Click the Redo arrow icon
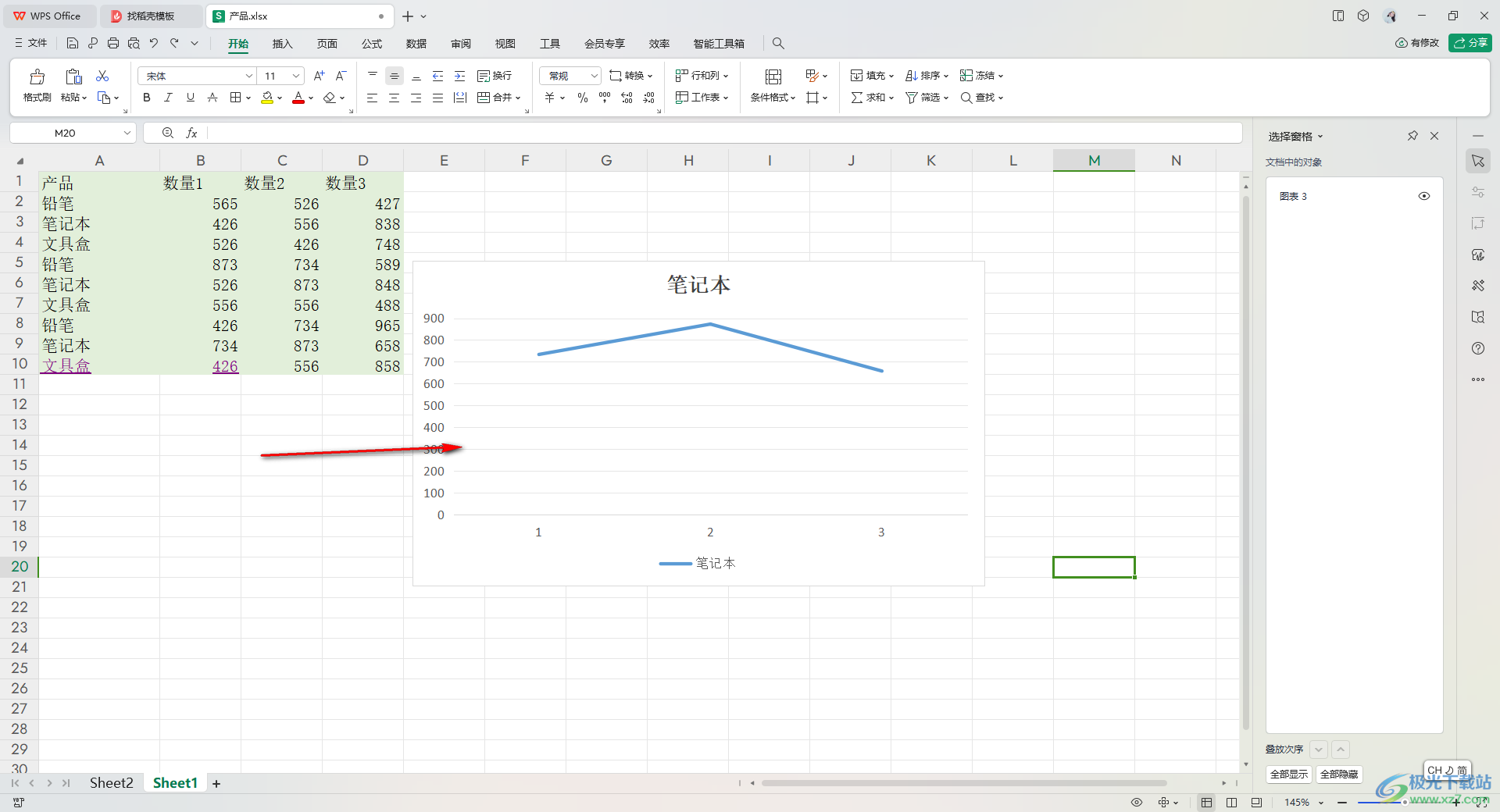The height and width of the screenshot is (812, 1500). 174,43
